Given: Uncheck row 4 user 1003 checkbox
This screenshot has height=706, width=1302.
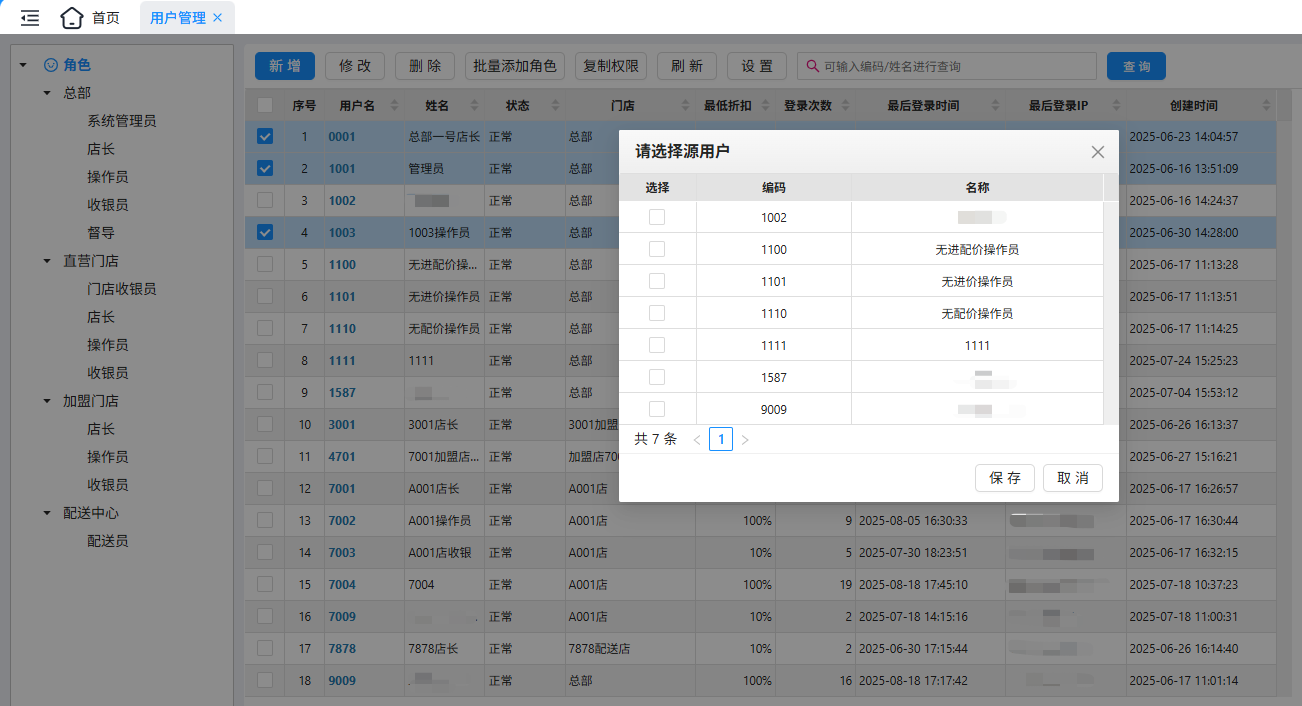Looking at the screenshot, I should click(265, 232).
